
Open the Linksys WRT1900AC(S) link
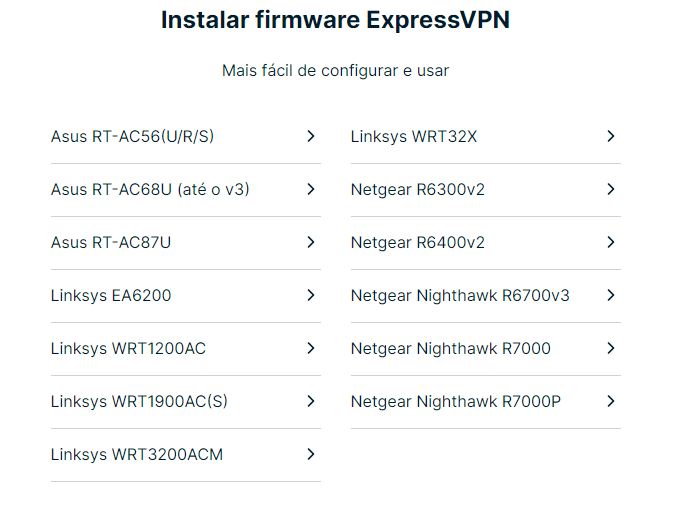(x=186, y=402)
